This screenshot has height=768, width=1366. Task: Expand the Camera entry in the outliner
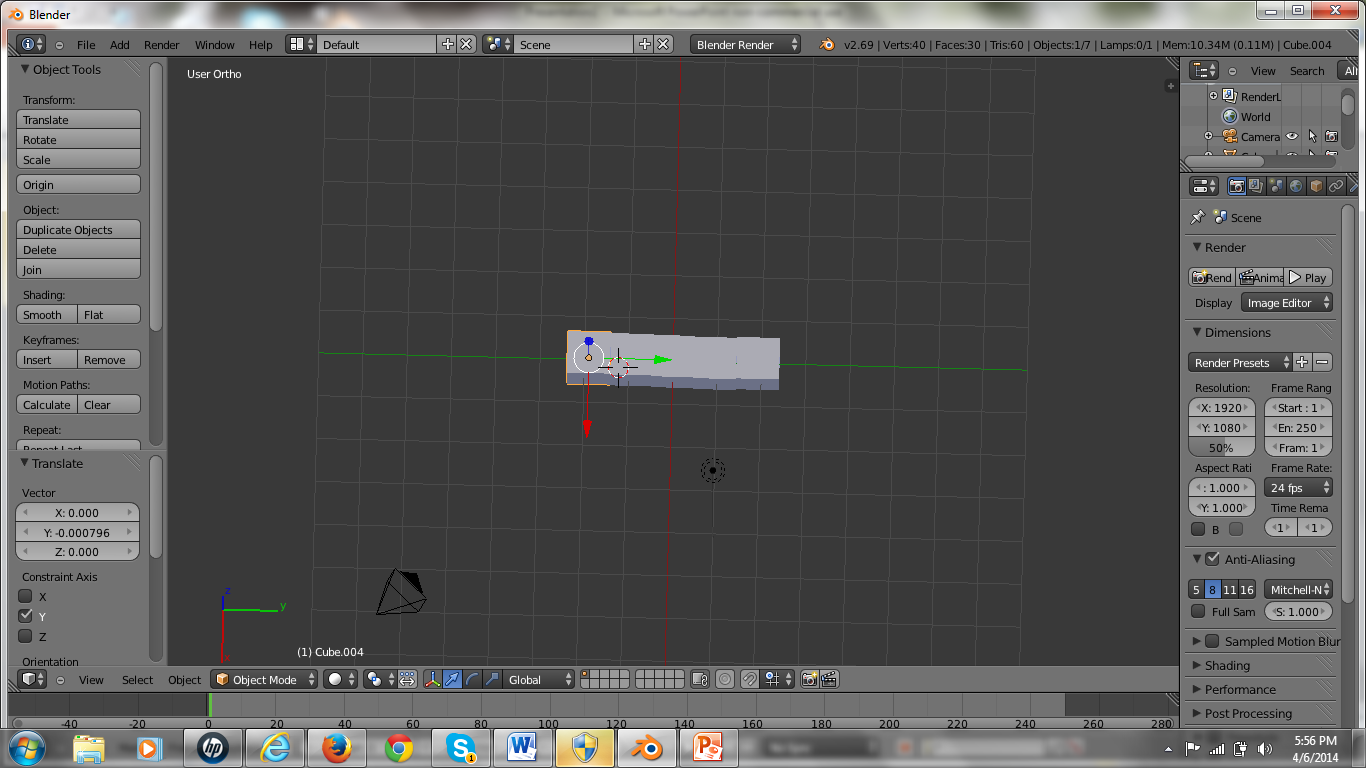pos(1209,137)
